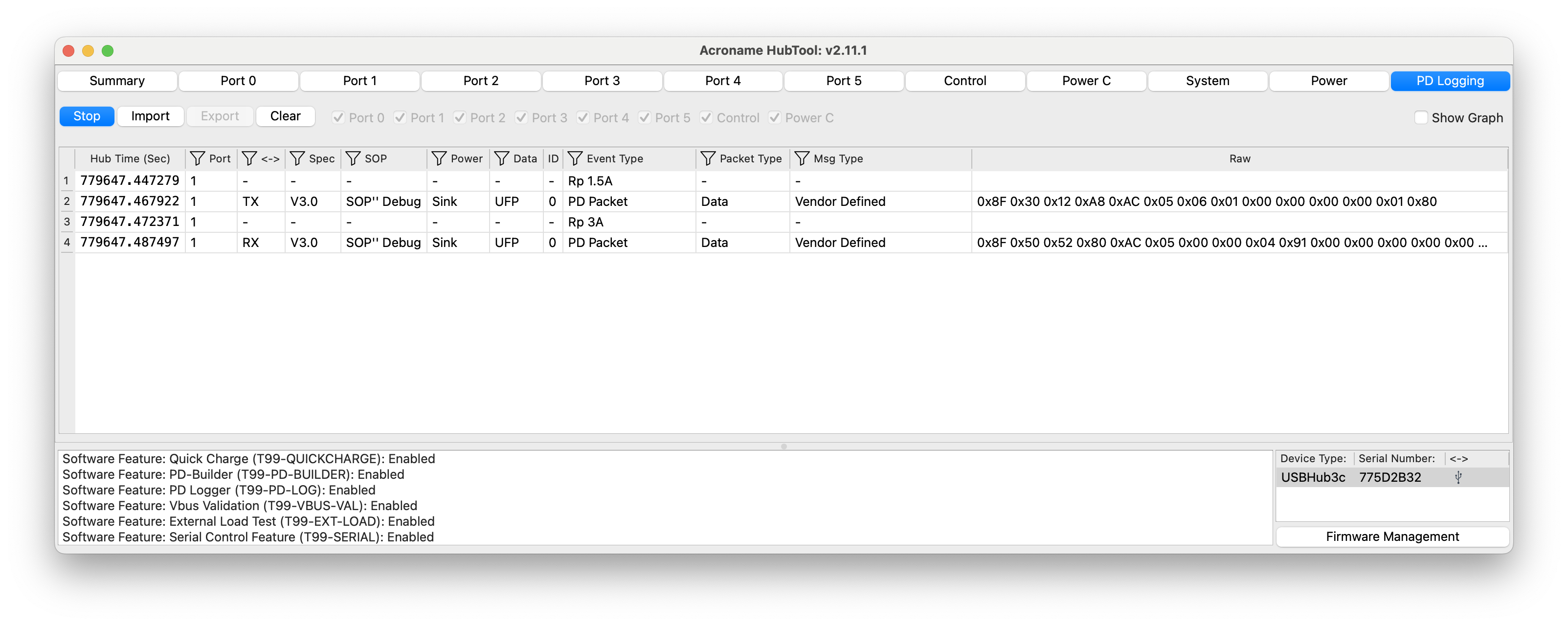Select the System tab
The image size is (1568, 626).
[x=1208, y=81]
